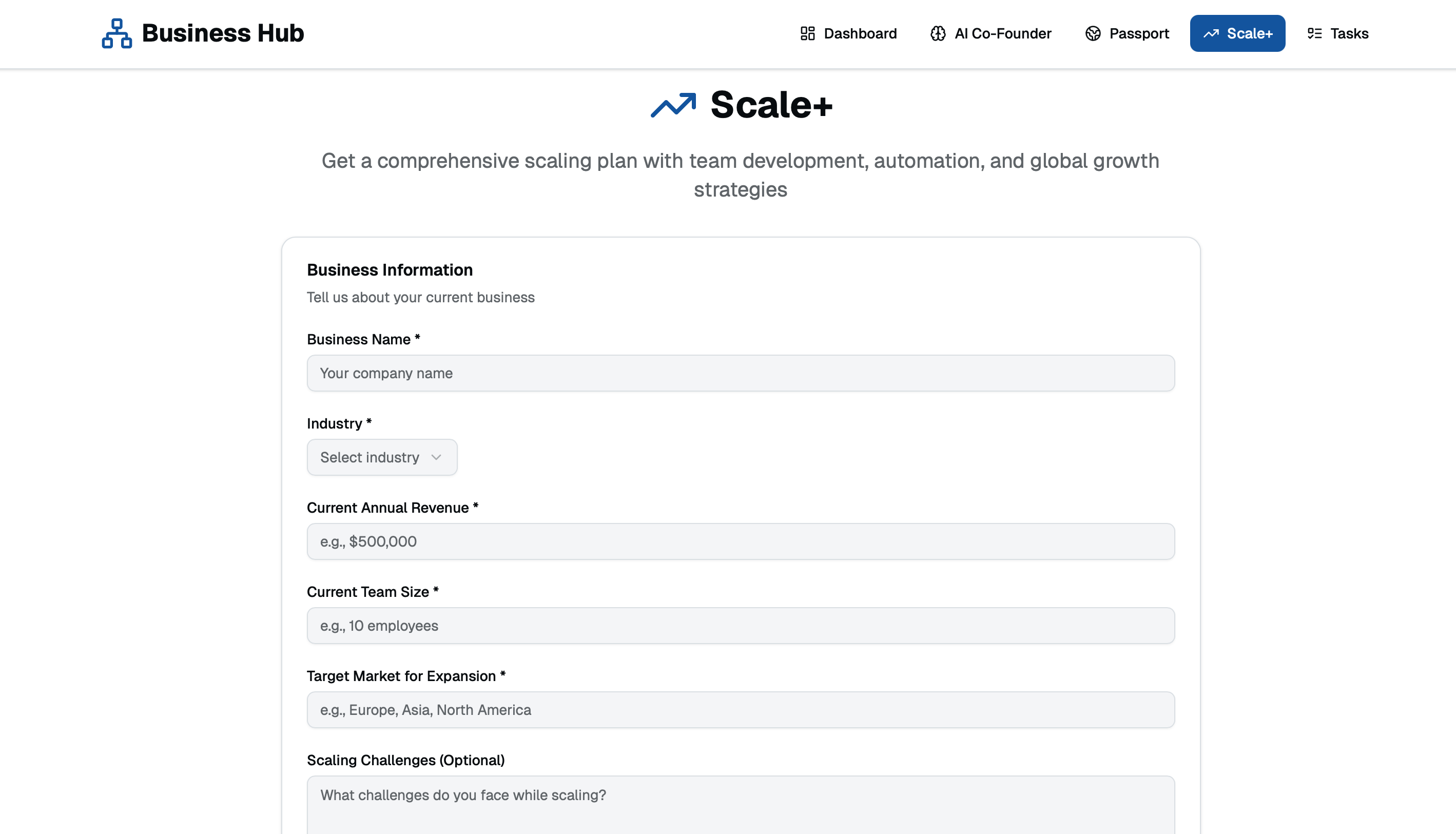Click the Scaling Challenges text area
This screenshot has width=1456, height=834.
(x=740, y=805)
